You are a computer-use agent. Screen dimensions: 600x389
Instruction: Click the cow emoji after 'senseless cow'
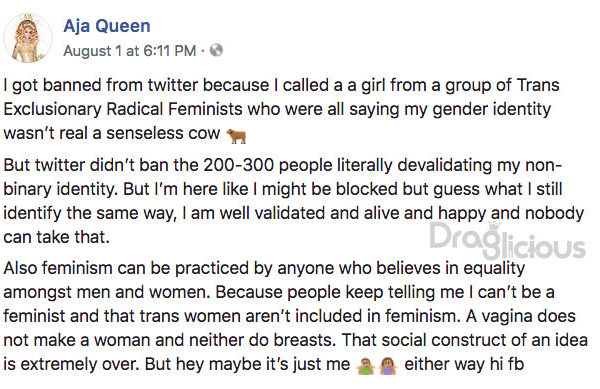[236, 135]
